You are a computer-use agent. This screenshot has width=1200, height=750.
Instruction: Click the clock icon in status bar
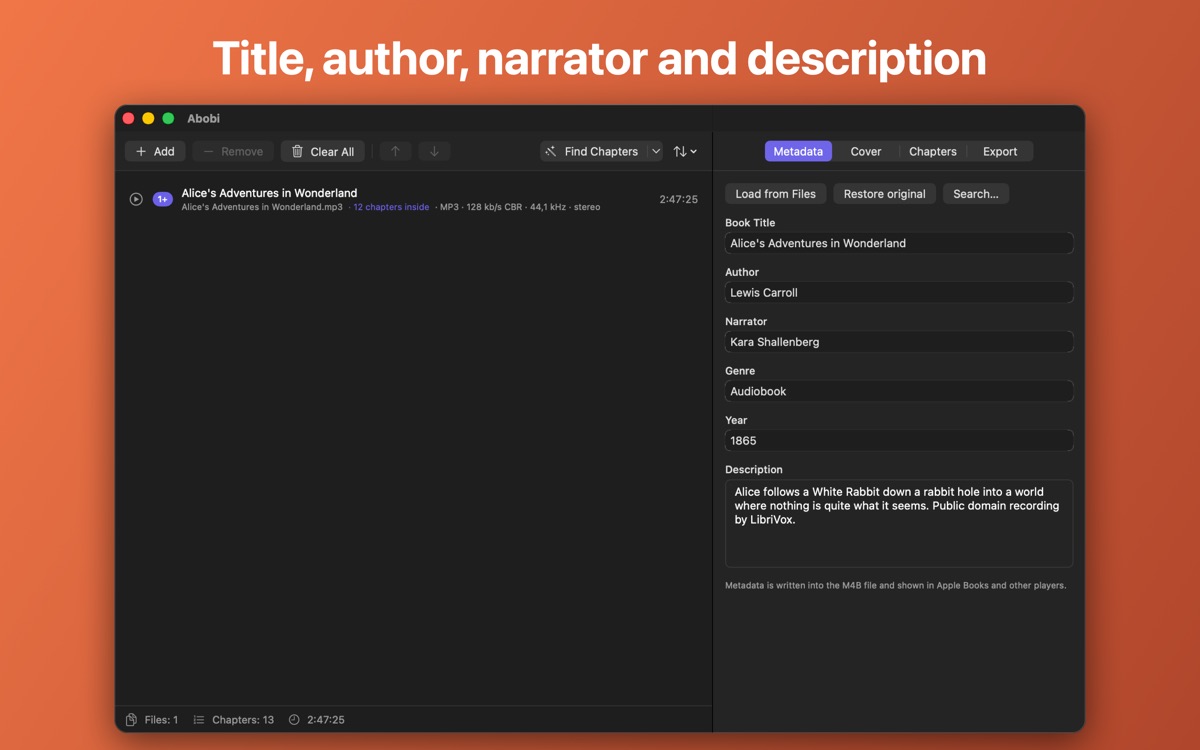pos(294,720)
